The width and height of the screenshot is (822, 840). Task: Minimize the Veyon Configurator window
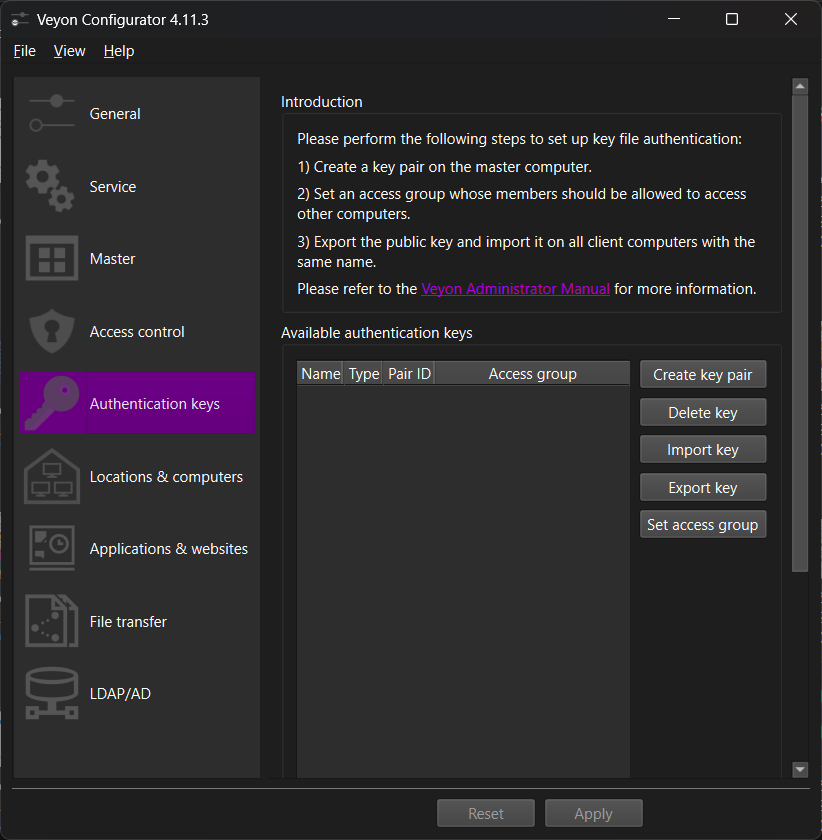(674, 19)
